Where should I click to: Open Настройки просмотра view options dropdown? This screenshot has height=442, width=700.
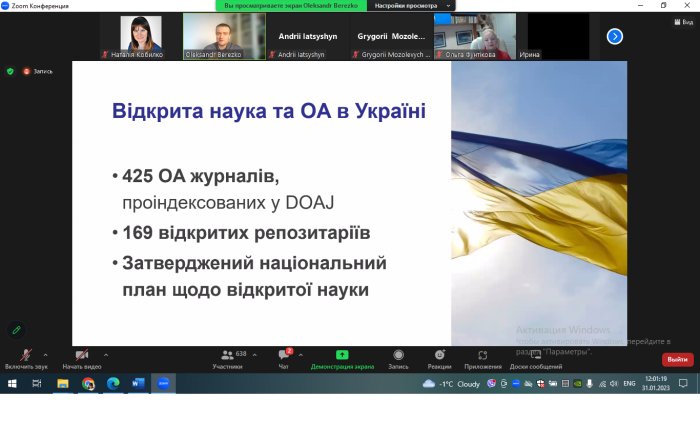[411, 6]
